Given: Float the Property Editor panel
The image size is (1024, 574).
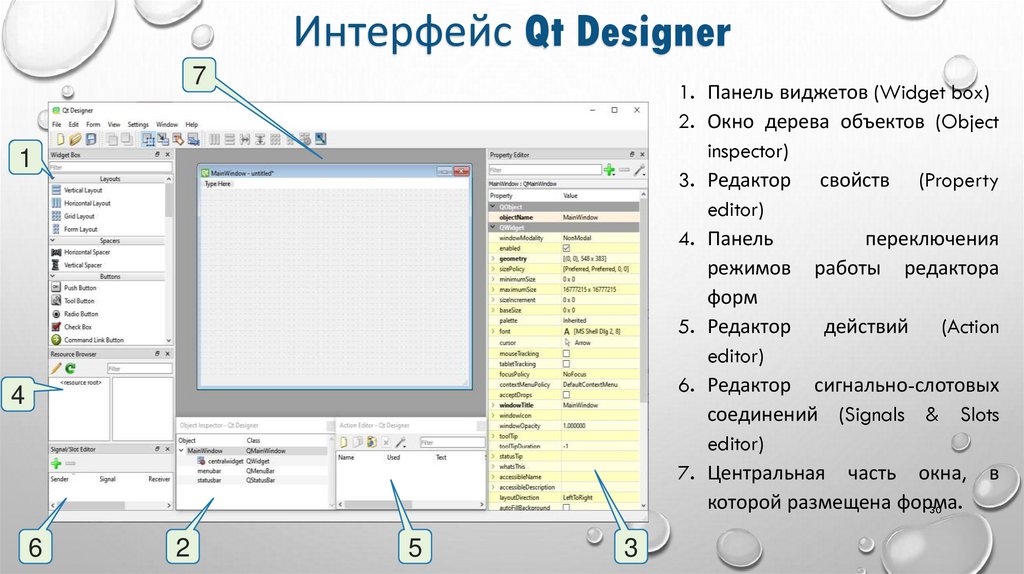Looking at the screenshot, I should [632, 155].
